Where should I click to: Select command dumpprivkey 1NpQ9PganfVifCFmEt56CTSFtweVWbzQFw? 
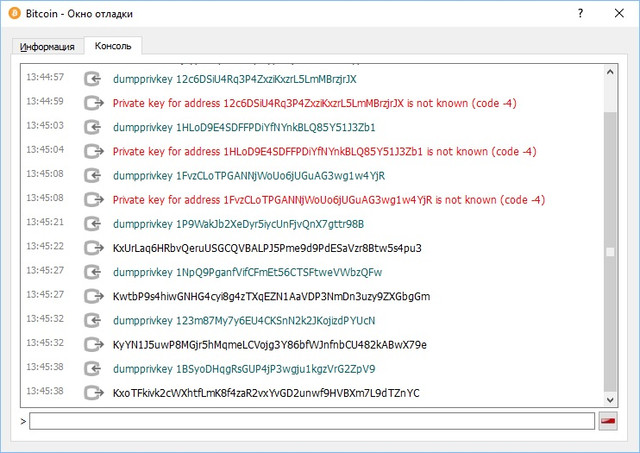(x=247, y=273)
